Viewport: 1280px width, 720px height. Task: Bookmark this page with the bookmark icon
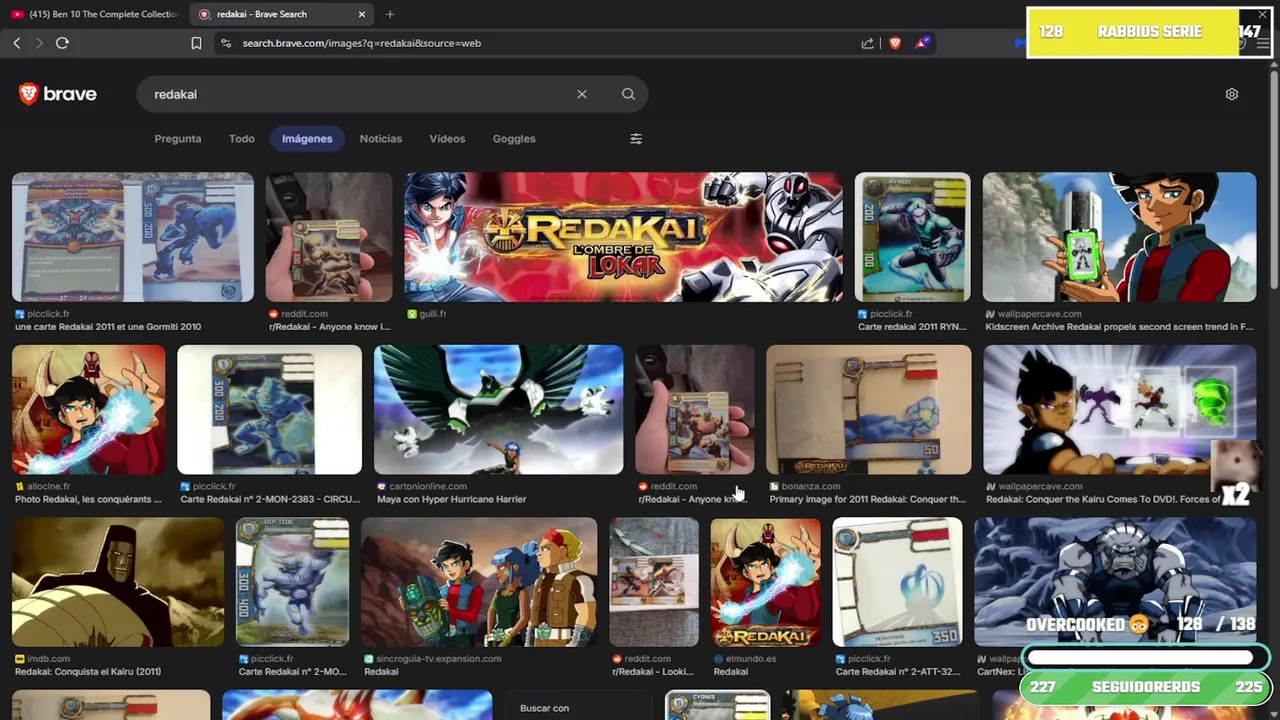tap(196, 43)
